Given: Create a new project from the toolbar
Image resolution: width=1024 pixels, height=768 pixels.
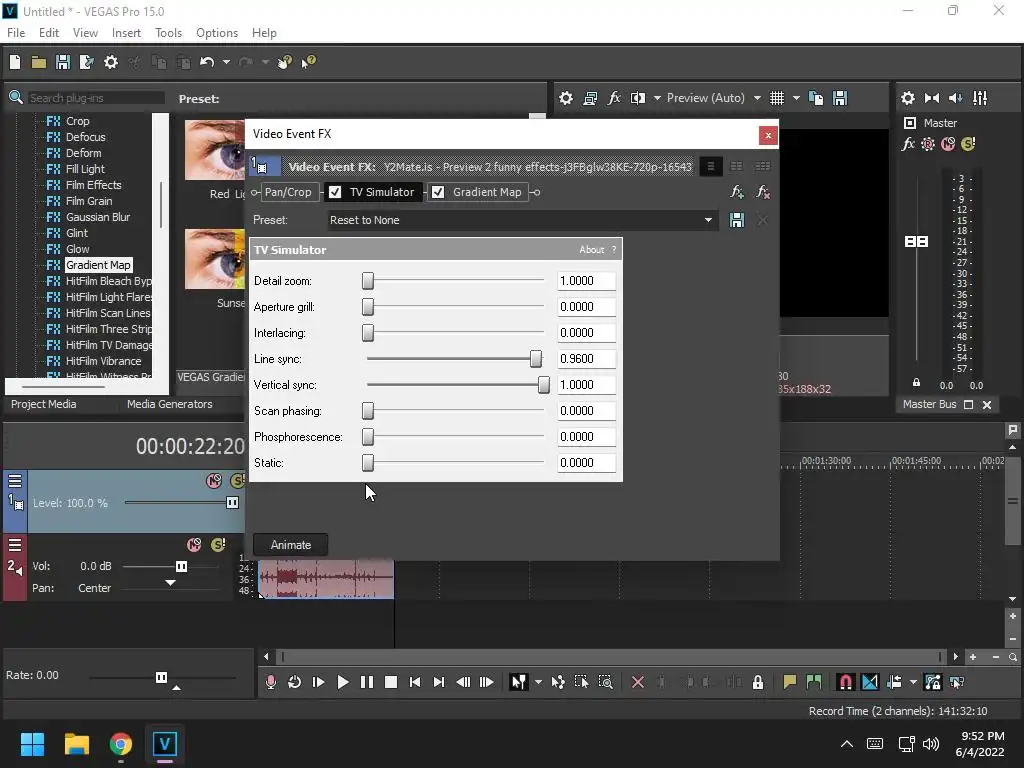Looking at the screenshot, I should tap(15, 62).
